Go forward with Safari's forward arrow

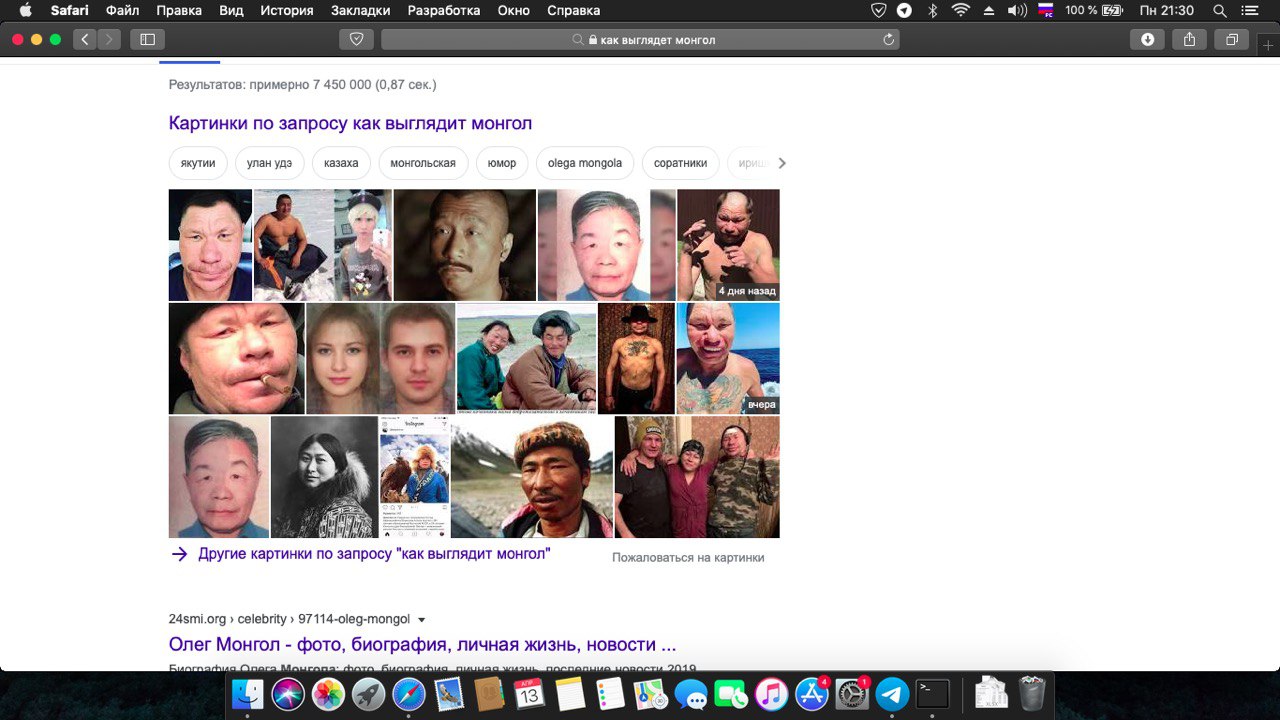109,39
